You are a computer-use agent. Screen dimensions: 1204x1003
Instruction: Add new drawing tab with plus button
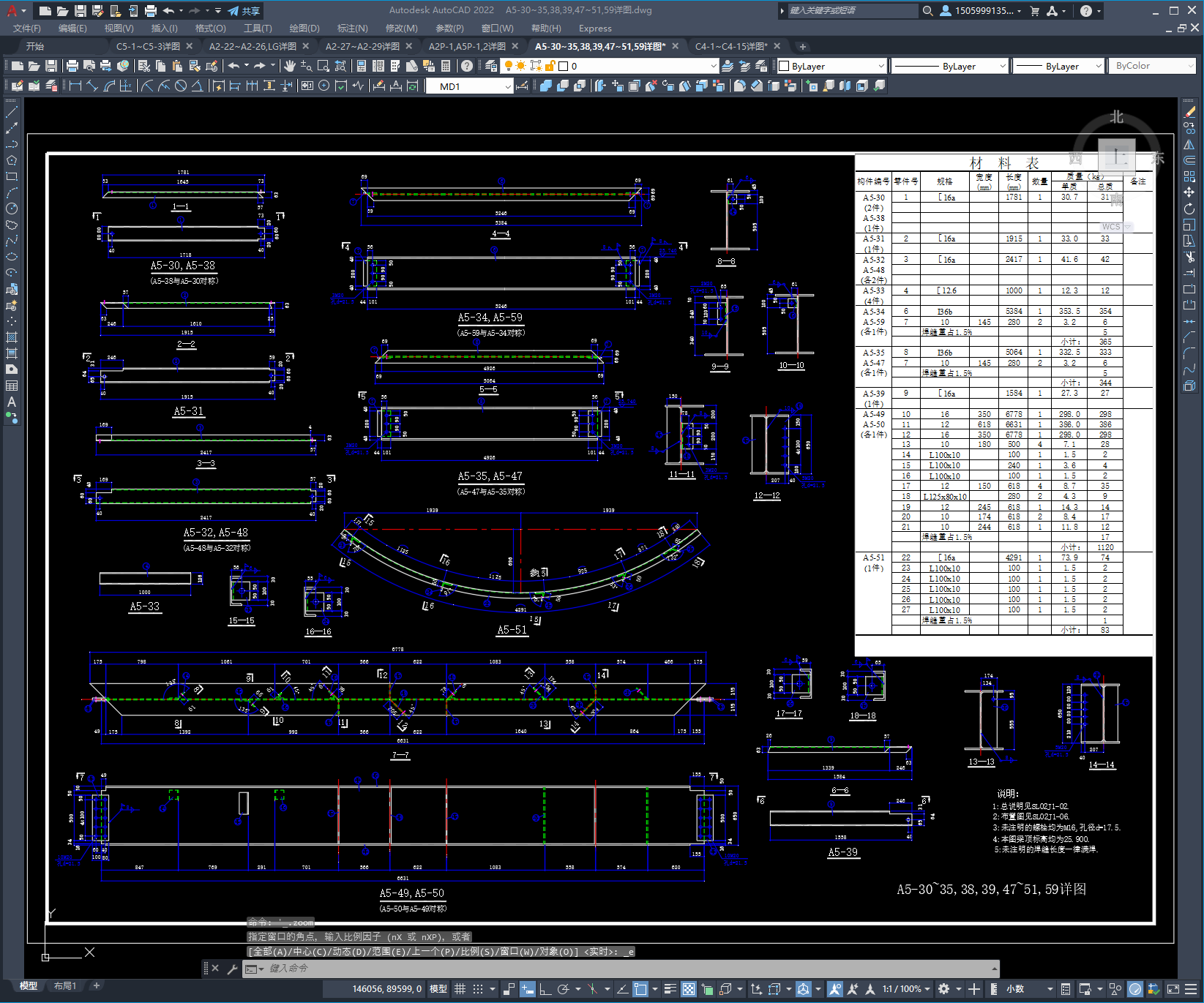tap(802, 46)
